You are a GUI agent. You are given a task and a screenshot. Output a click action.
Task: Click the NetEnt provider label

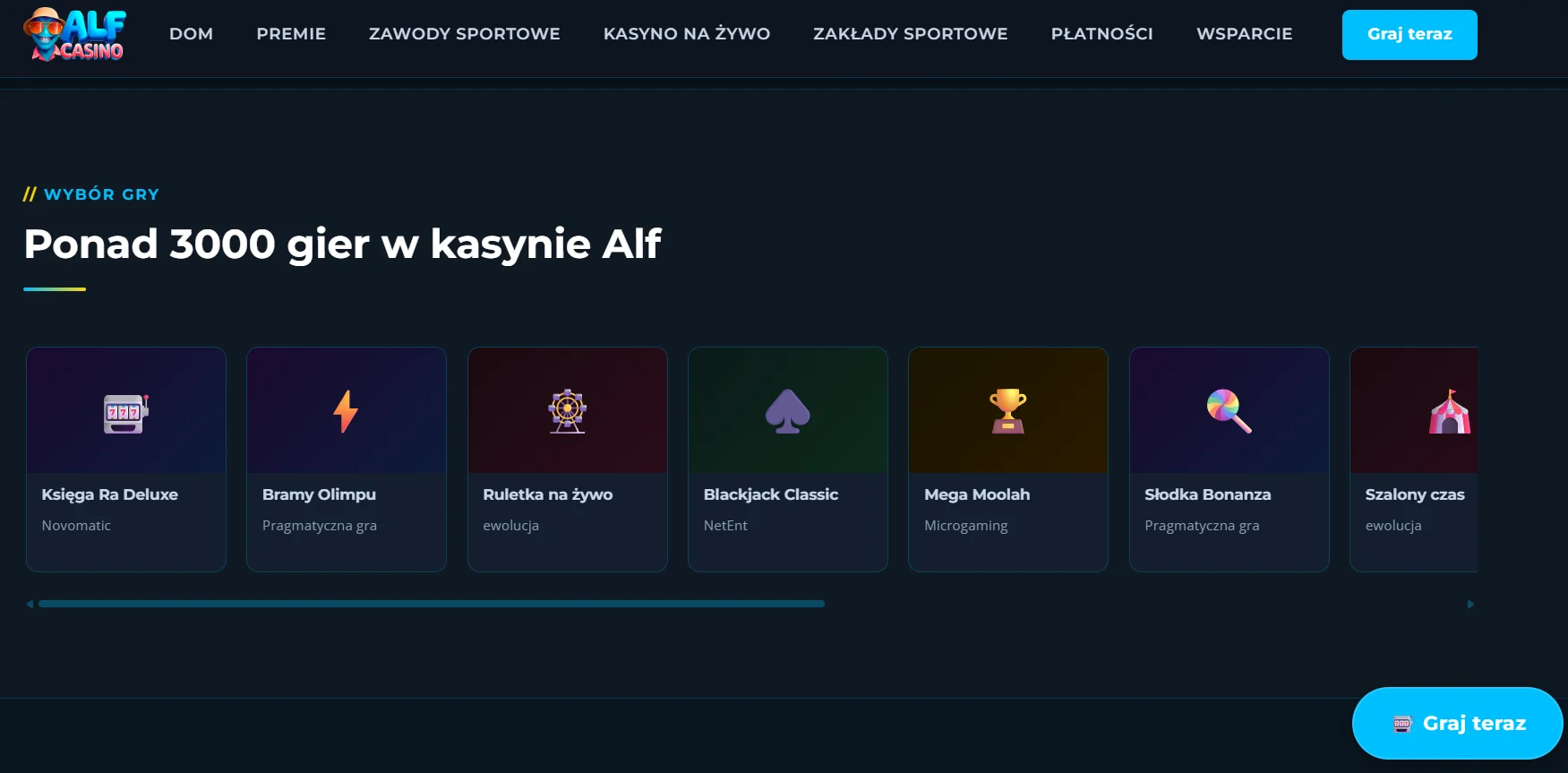click(x=725, y=526)
